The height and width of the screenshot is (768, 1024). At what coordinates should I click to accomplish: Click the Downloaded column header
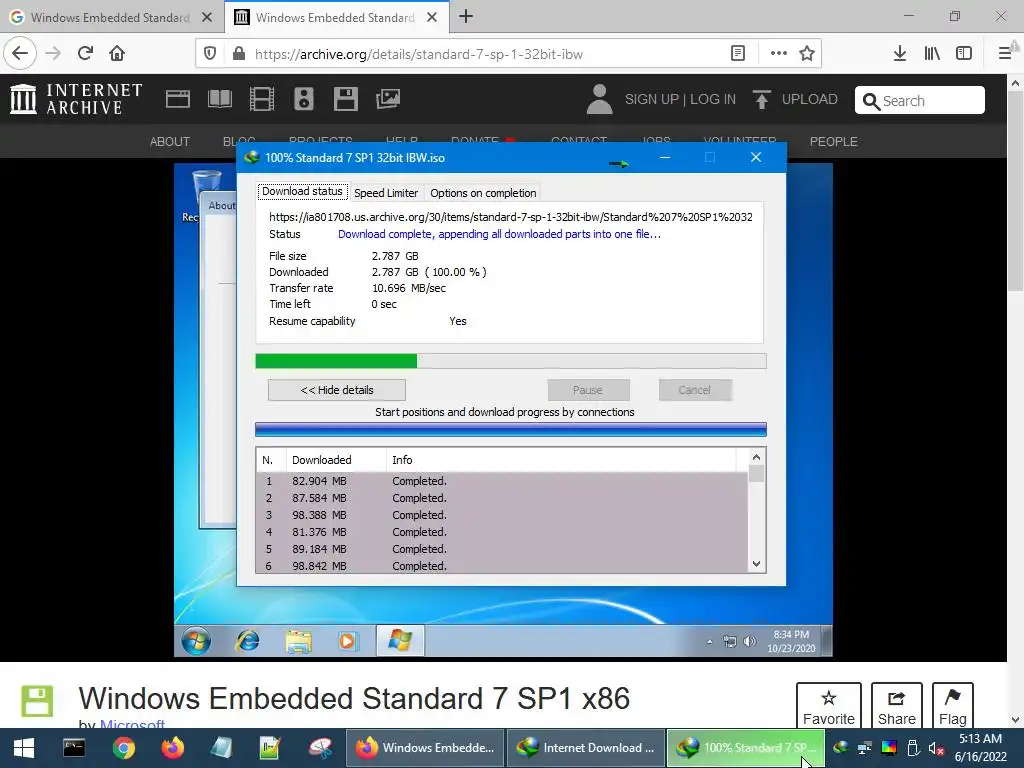click(x=336, y=460)
